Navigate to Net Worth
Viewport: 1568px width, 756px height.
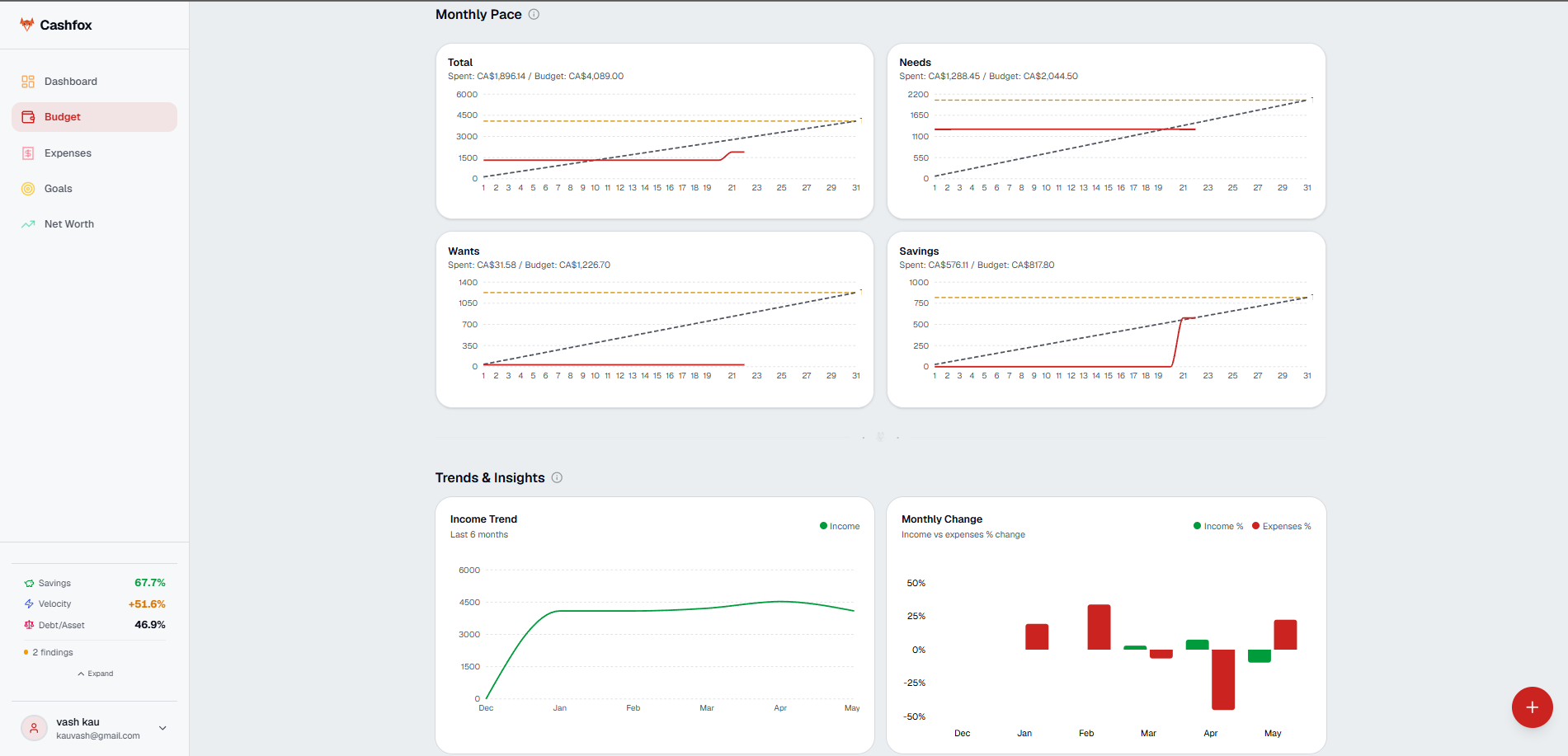[94, 224]
